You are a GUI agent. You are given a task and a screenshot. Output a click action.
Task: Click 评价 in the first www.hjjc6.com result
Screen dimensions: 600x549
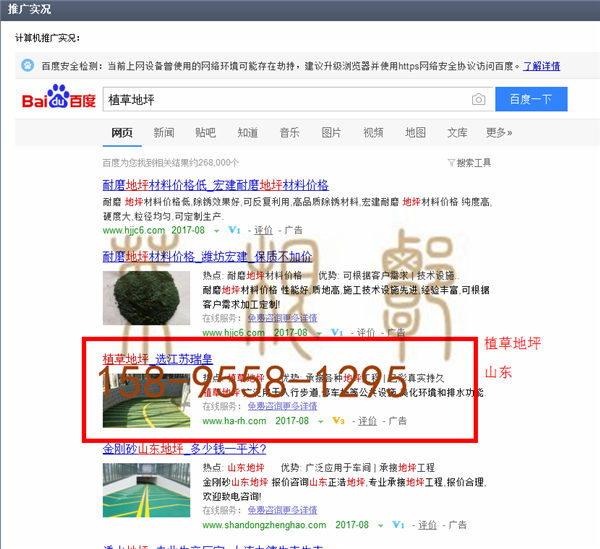coord(263,230)
